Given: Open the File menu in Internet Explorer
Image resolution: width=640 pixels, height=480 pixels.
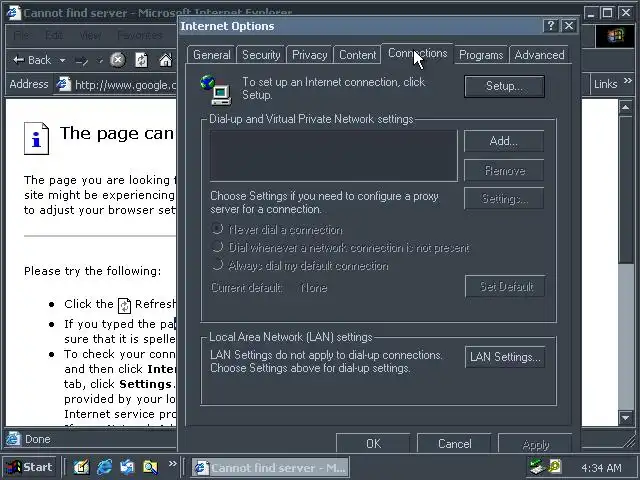Looking at the screenshot, I should 21,36.
